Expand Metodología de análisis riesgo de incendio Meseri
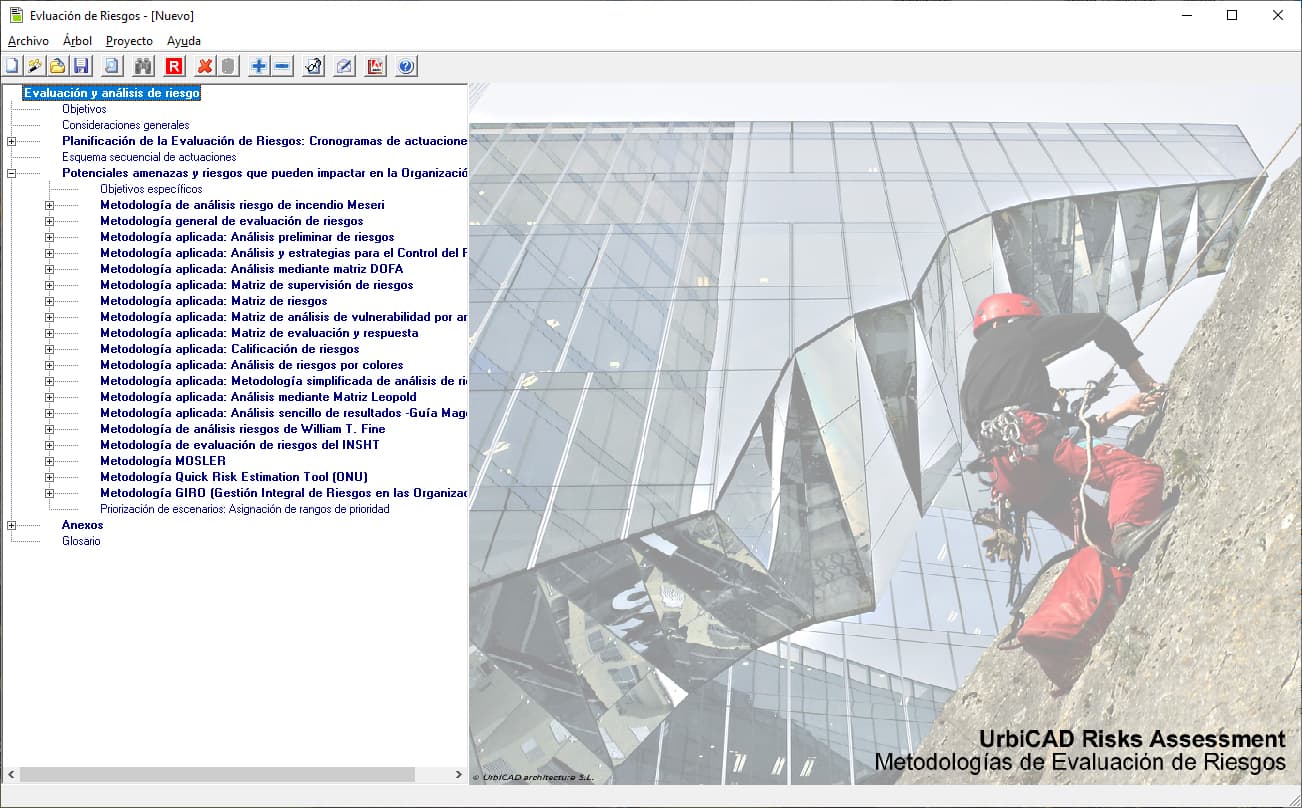This screenshot has height=808, width=1302. 49,205
